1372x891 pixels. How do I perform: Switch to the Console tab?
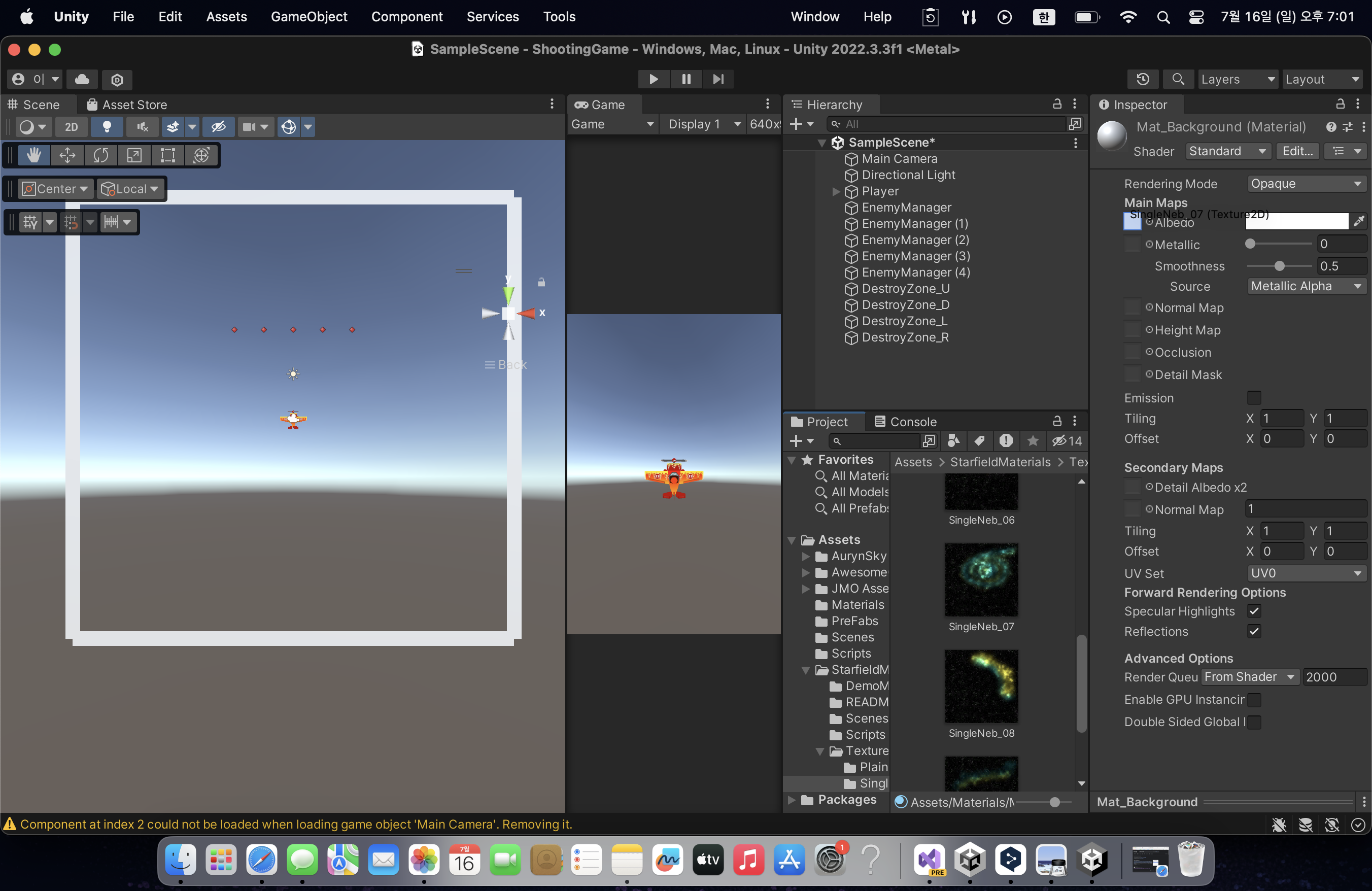[x=905, y=421]
